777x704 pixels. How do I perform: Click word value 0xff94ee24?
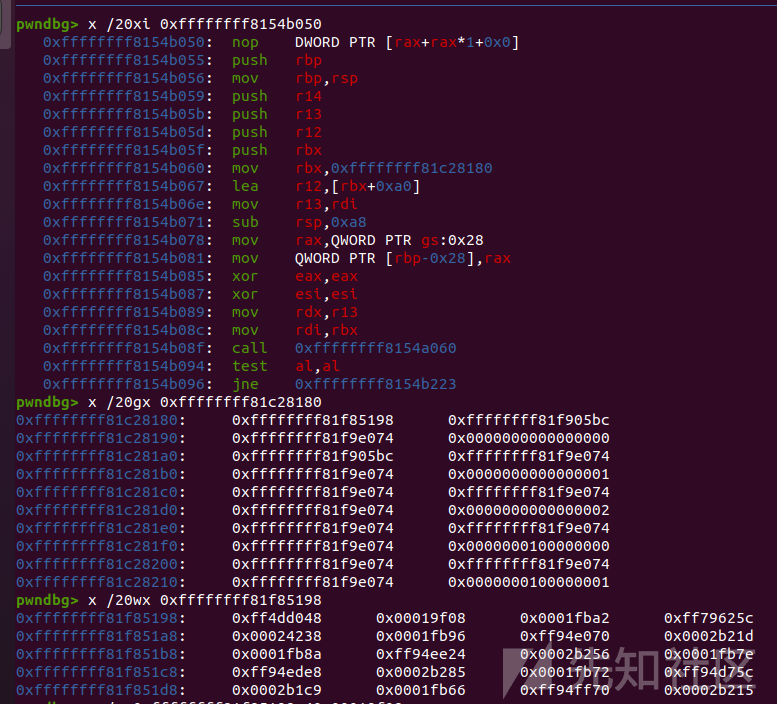tap(421, 654)
